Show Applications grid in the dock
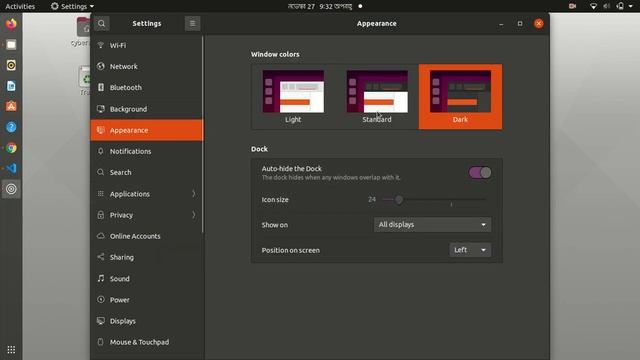The image size is (640, 360). click(x=11, y=349)
